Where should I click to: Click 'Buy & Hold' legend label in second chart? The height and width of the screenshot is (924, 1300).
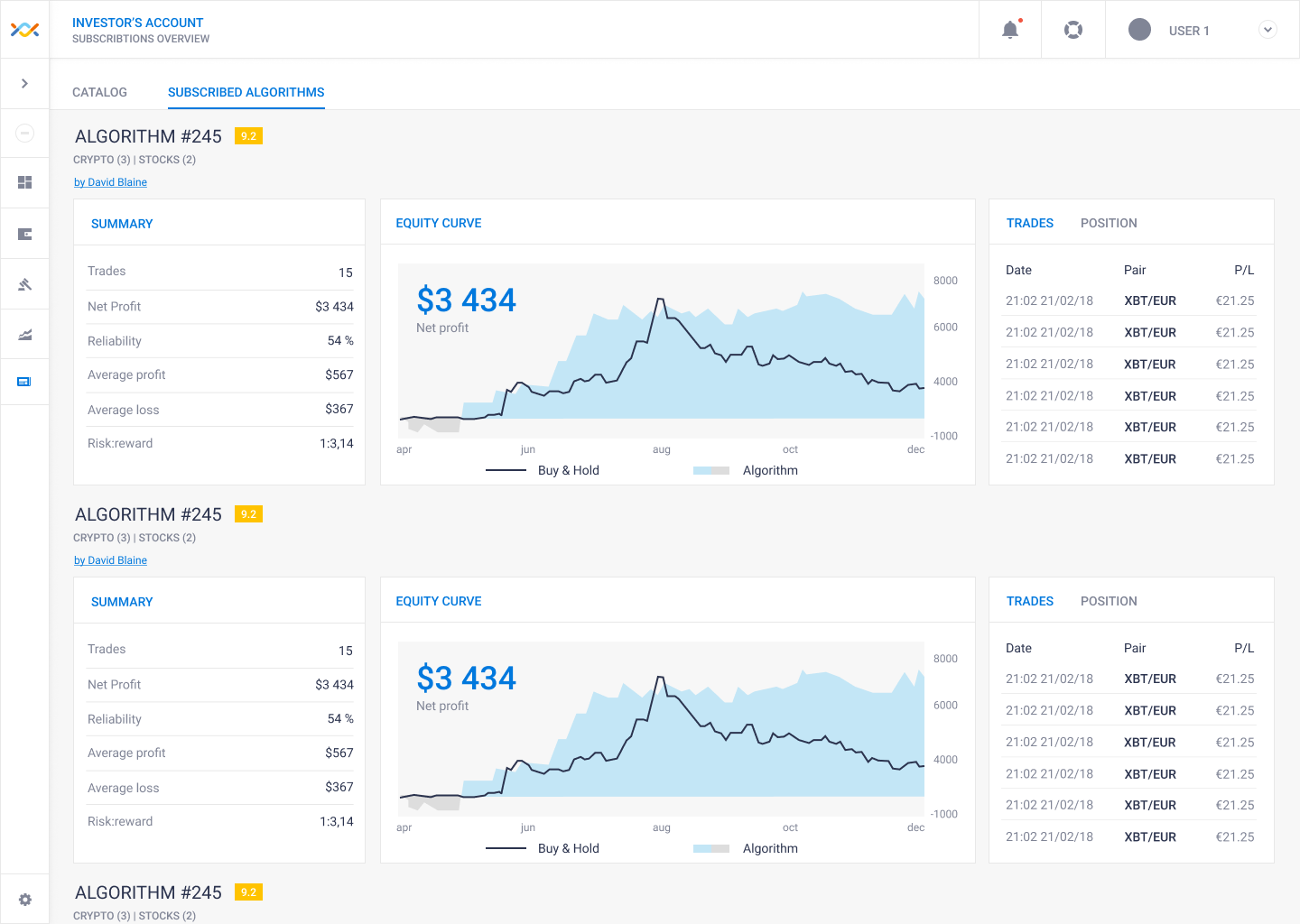569,848
